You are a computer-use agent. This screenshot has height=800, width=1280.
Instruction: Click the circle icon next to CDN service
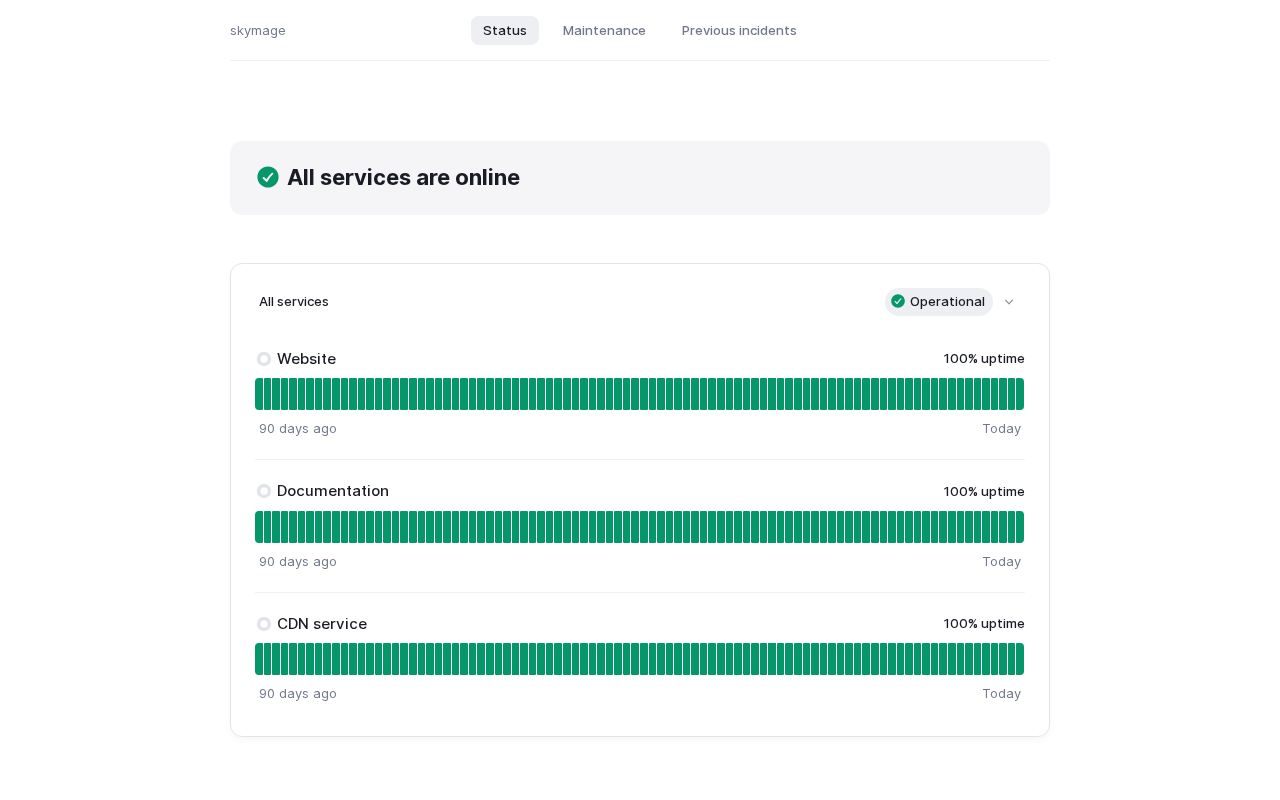point(264,624)
